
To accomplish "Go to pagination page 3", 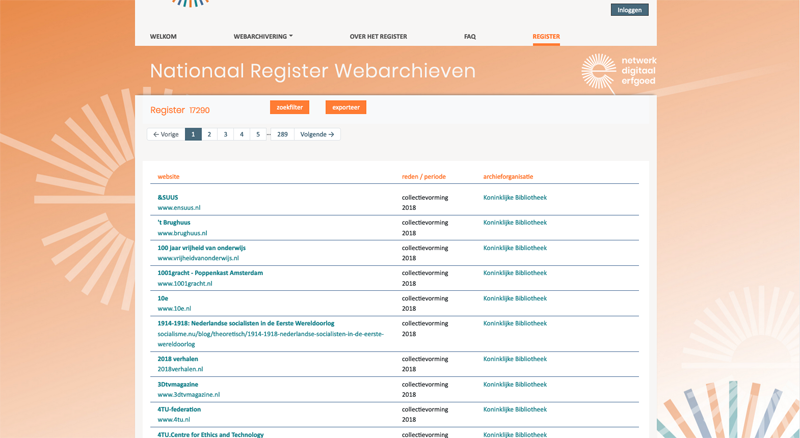I will coord(226,134).
